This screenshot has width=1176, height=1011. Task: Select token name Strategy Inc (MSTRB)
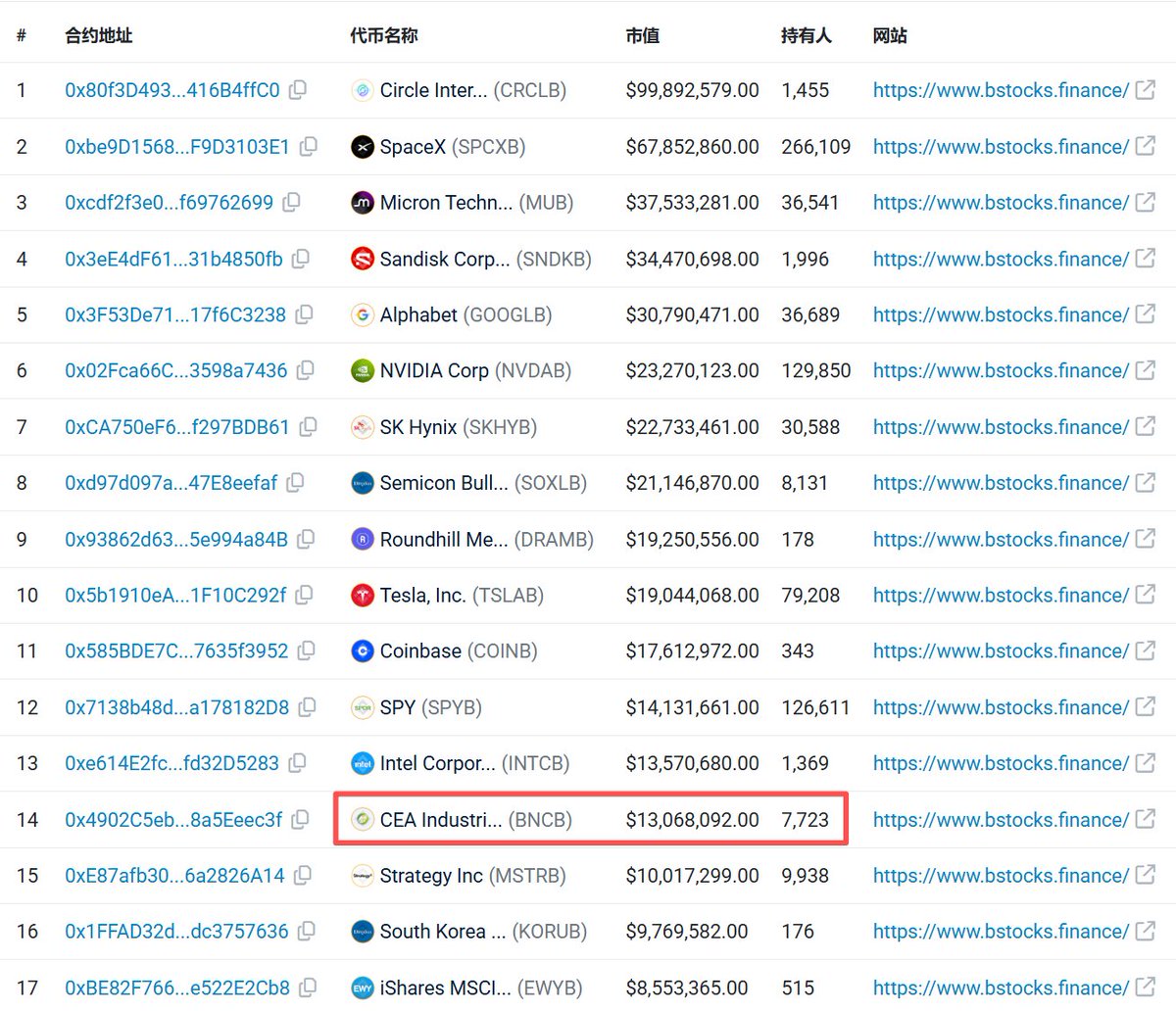tap(473, 876)
